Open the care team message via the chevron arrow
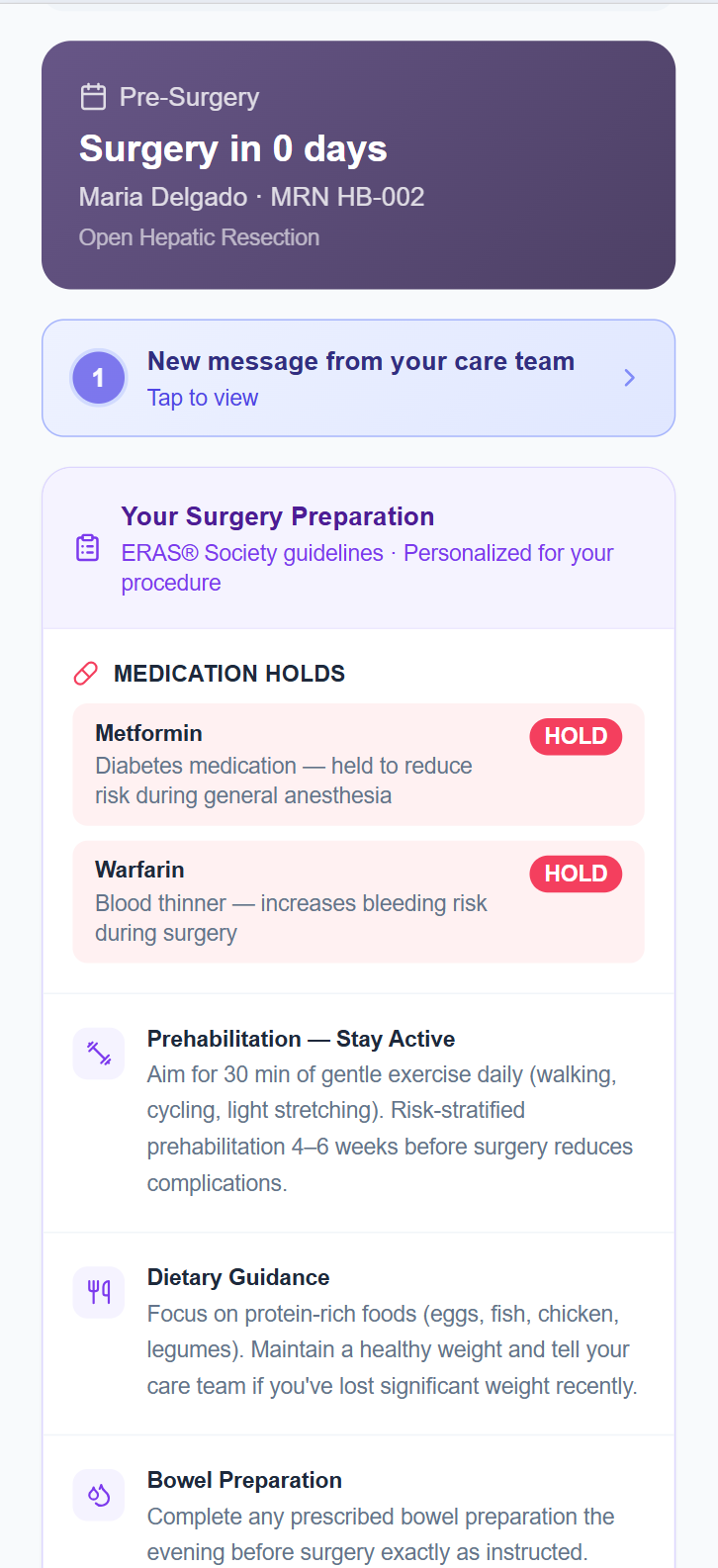 point(629,377)
